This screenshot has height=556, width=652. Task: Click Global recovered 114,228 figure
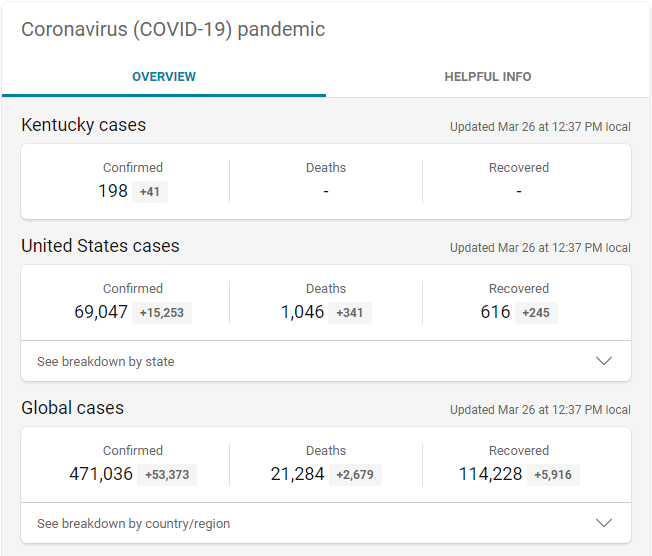(491, 474)
